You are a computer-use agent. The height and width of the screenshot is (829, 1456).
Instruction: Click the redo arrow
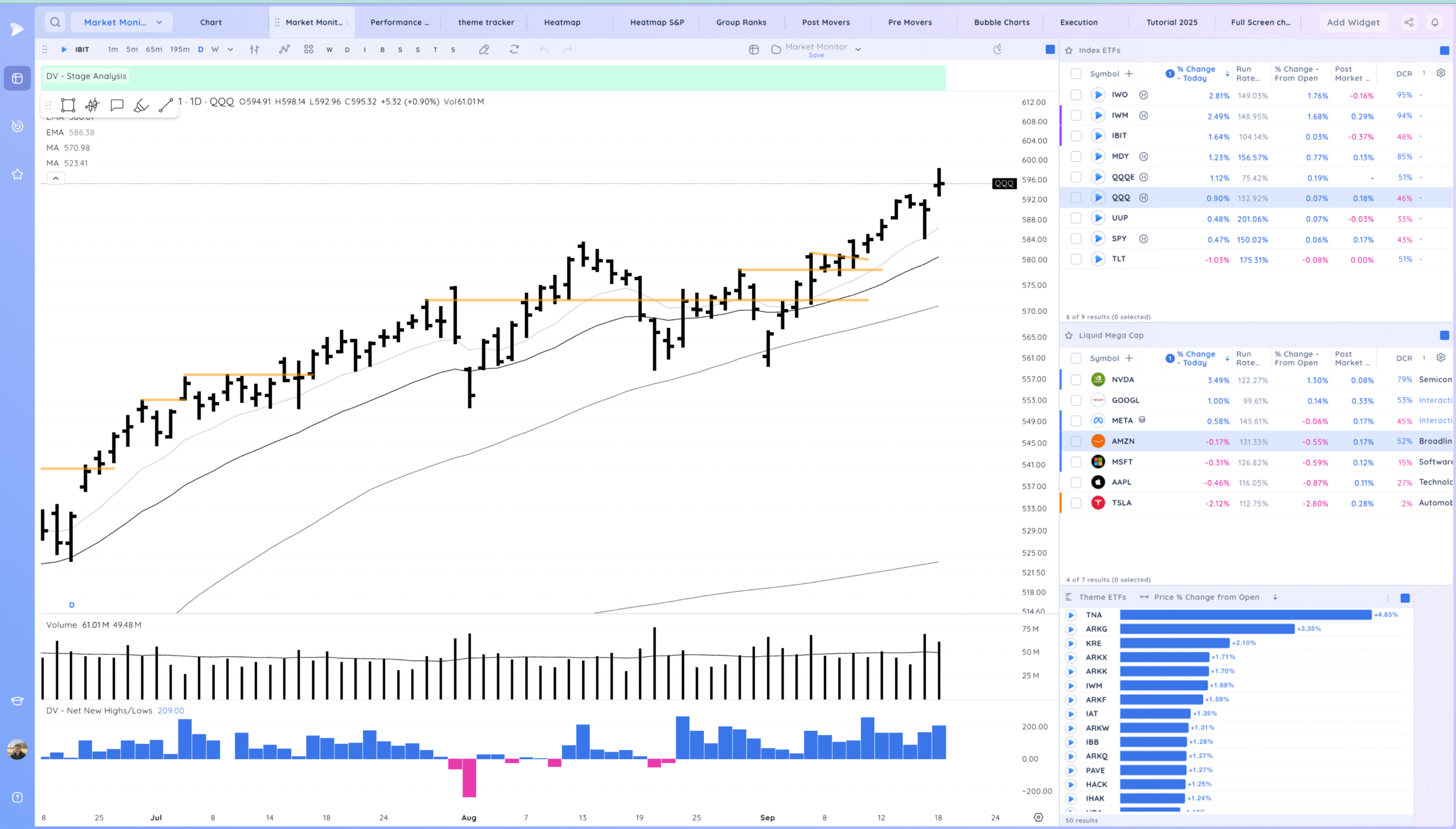coord(568,49)
